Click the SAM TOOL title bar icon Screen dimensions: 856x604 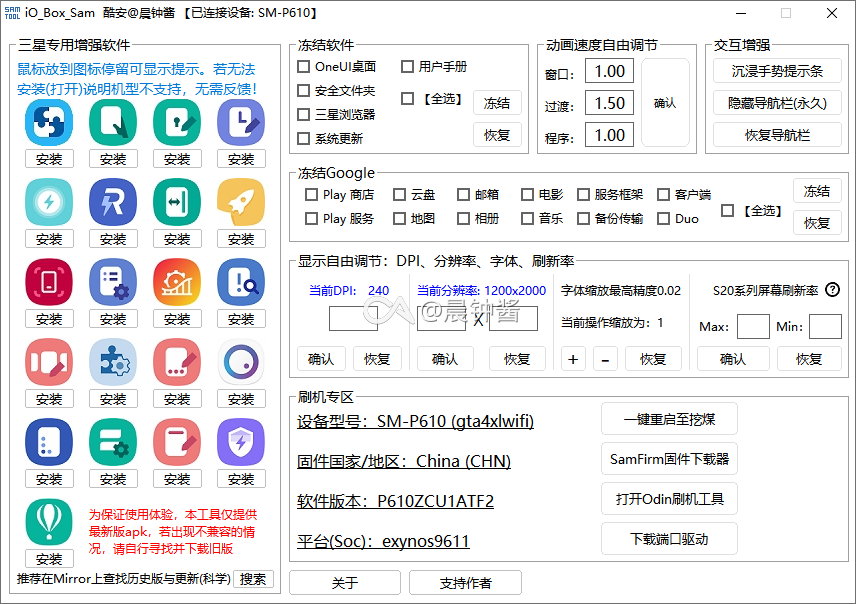tap(12, 13)
